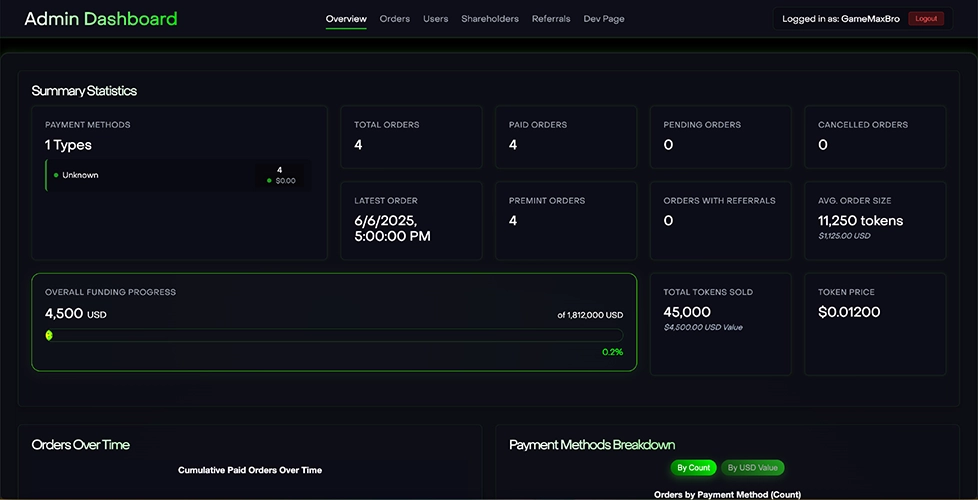This screenshot has width=978, height=500.
Task: Open the Dev Page tab
Action: pyautogui.click(x=604, y=19)
